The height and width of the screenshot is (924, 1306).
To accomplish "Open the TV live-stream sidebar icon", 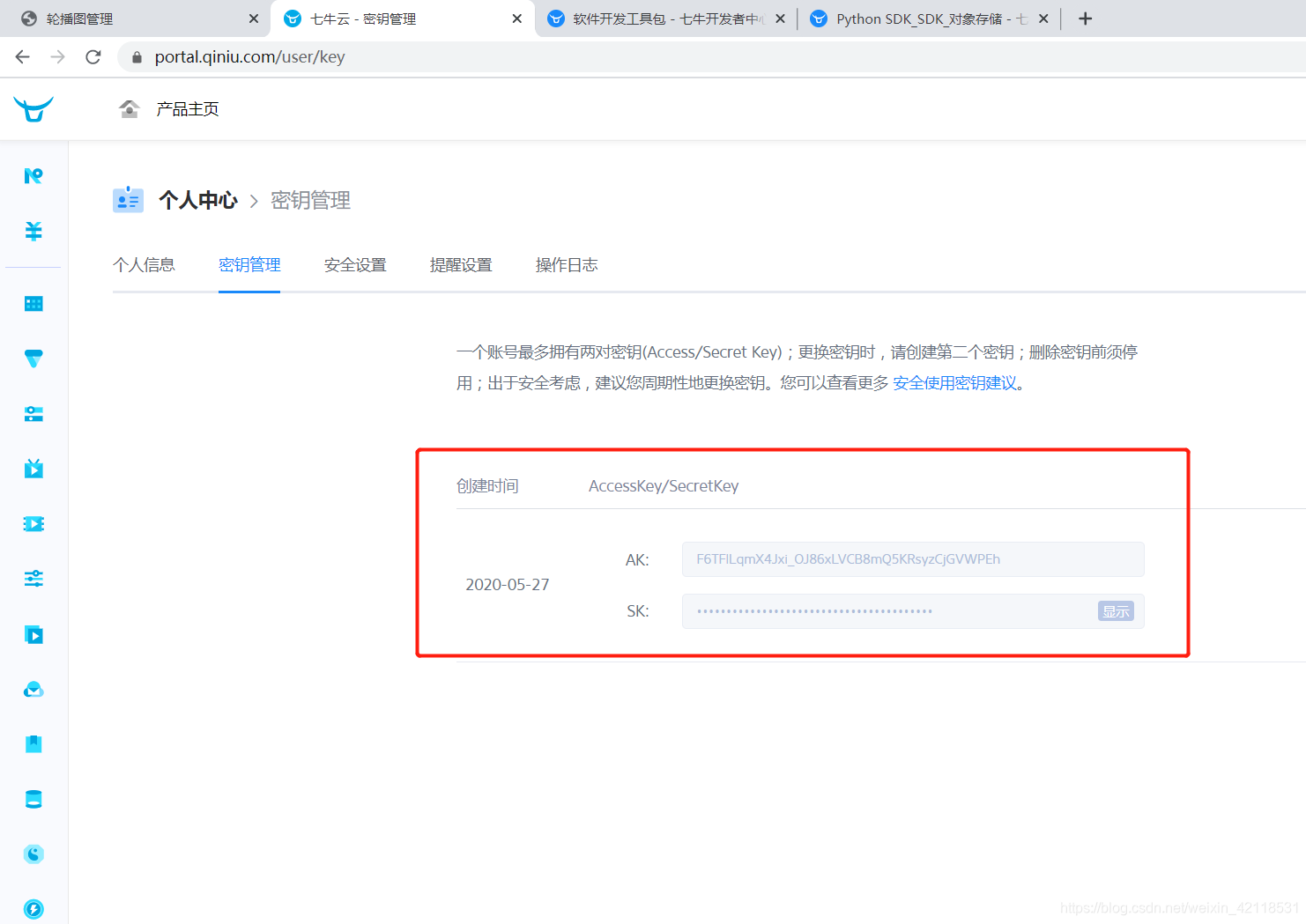I will click(x=33, y=469).
